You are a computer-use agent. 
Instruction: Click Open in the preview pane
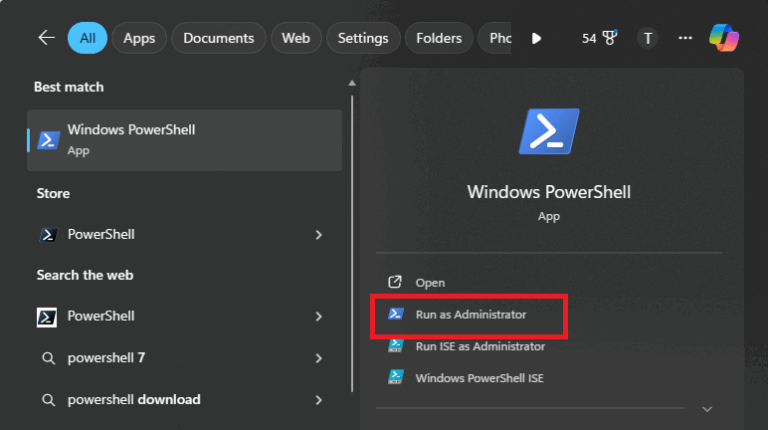click(430, 283)
